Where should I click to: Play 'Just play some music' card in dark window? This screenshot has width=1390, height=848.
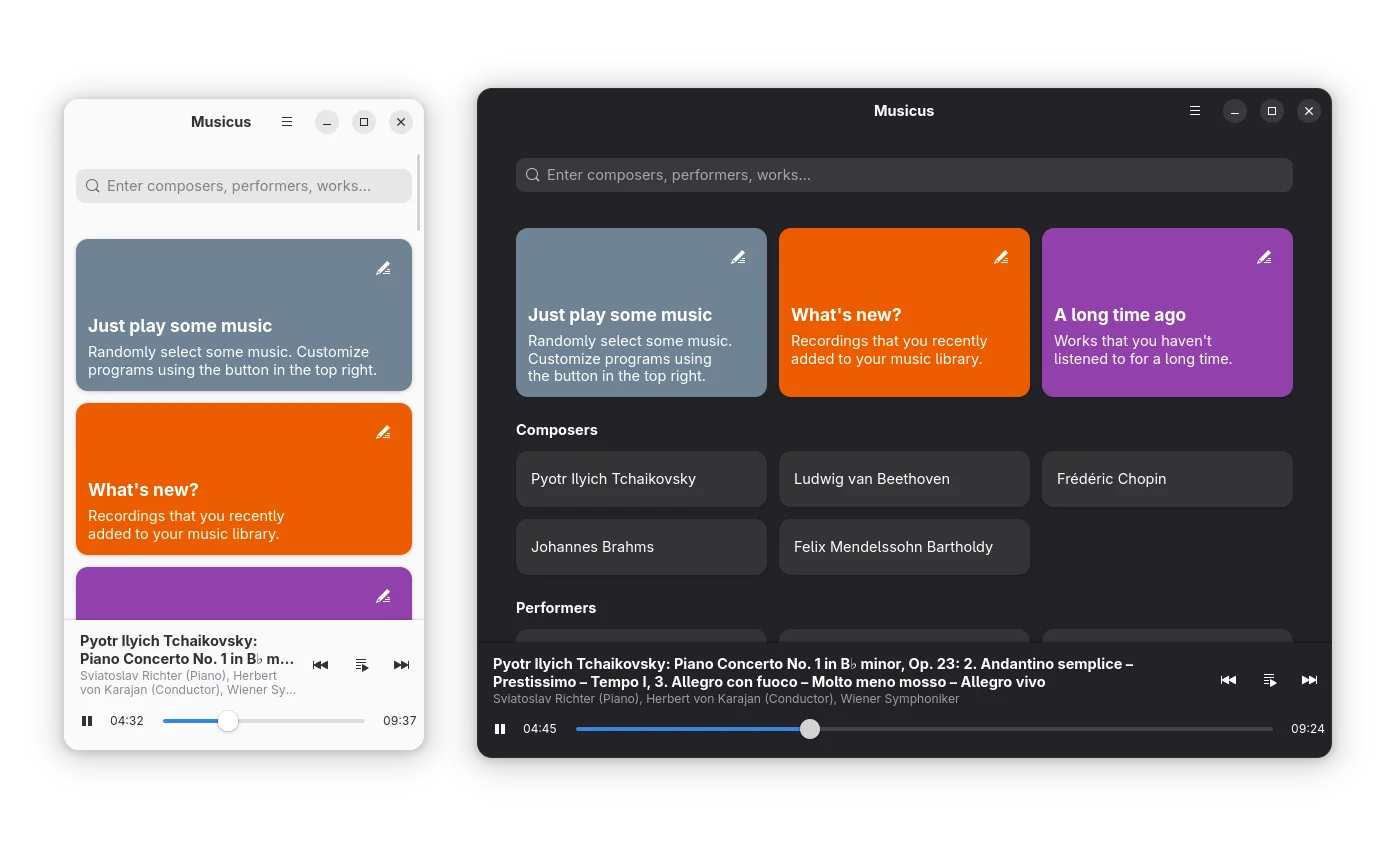[641, 313]
